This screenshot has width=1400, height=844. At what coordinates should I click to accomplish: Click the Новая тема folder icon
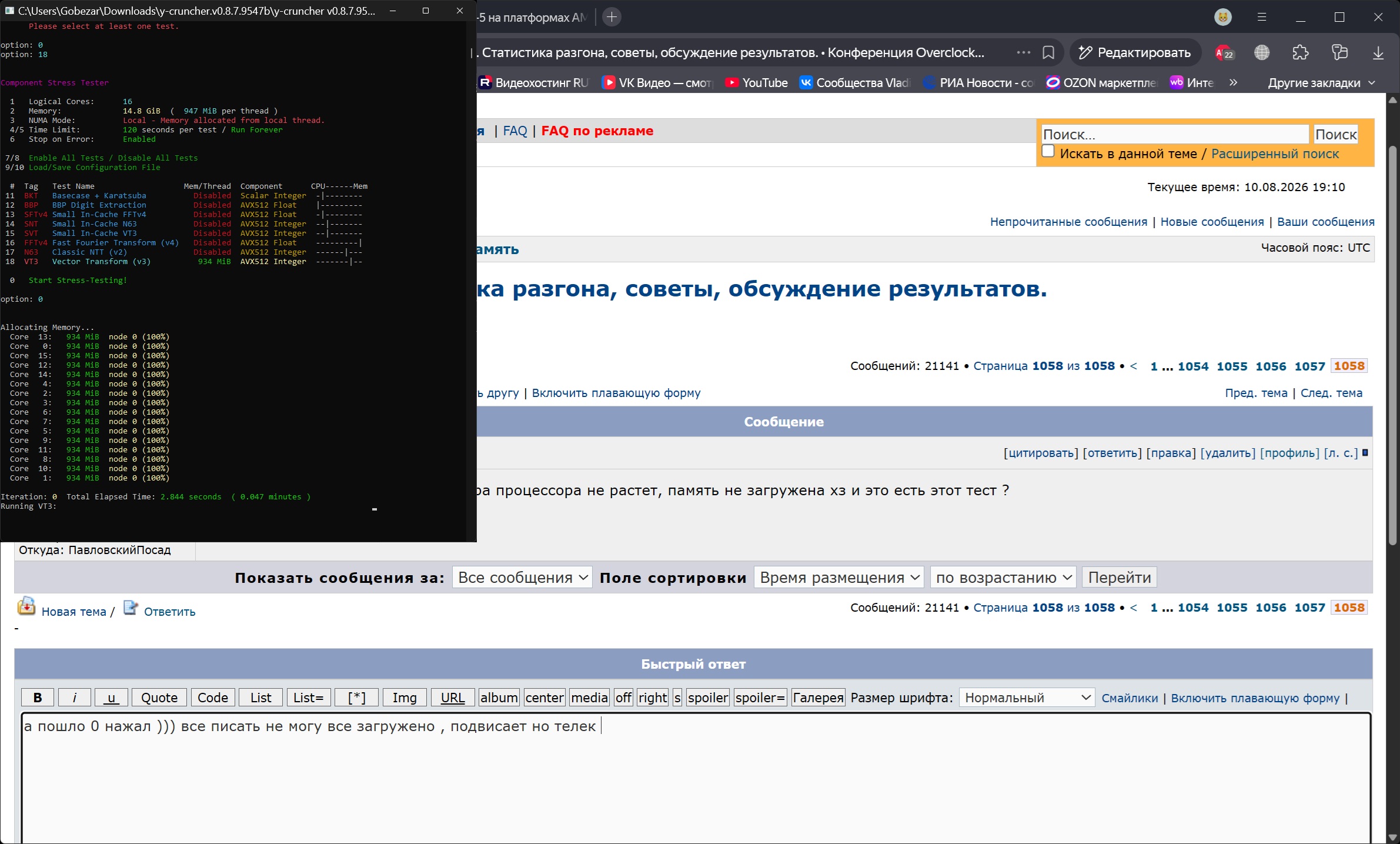click(26, 606)
